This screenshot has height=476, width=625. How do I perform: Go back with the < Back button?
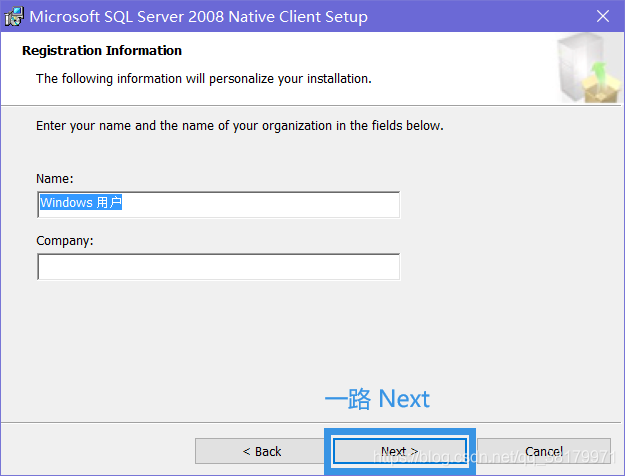[x=261, y=451]
